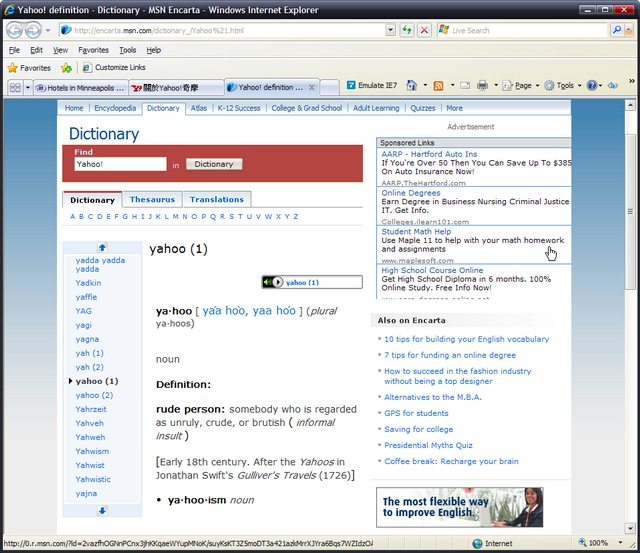Select Yahrzeit in the word list
Screen dimensions: 640x553
tap(91, 409)
